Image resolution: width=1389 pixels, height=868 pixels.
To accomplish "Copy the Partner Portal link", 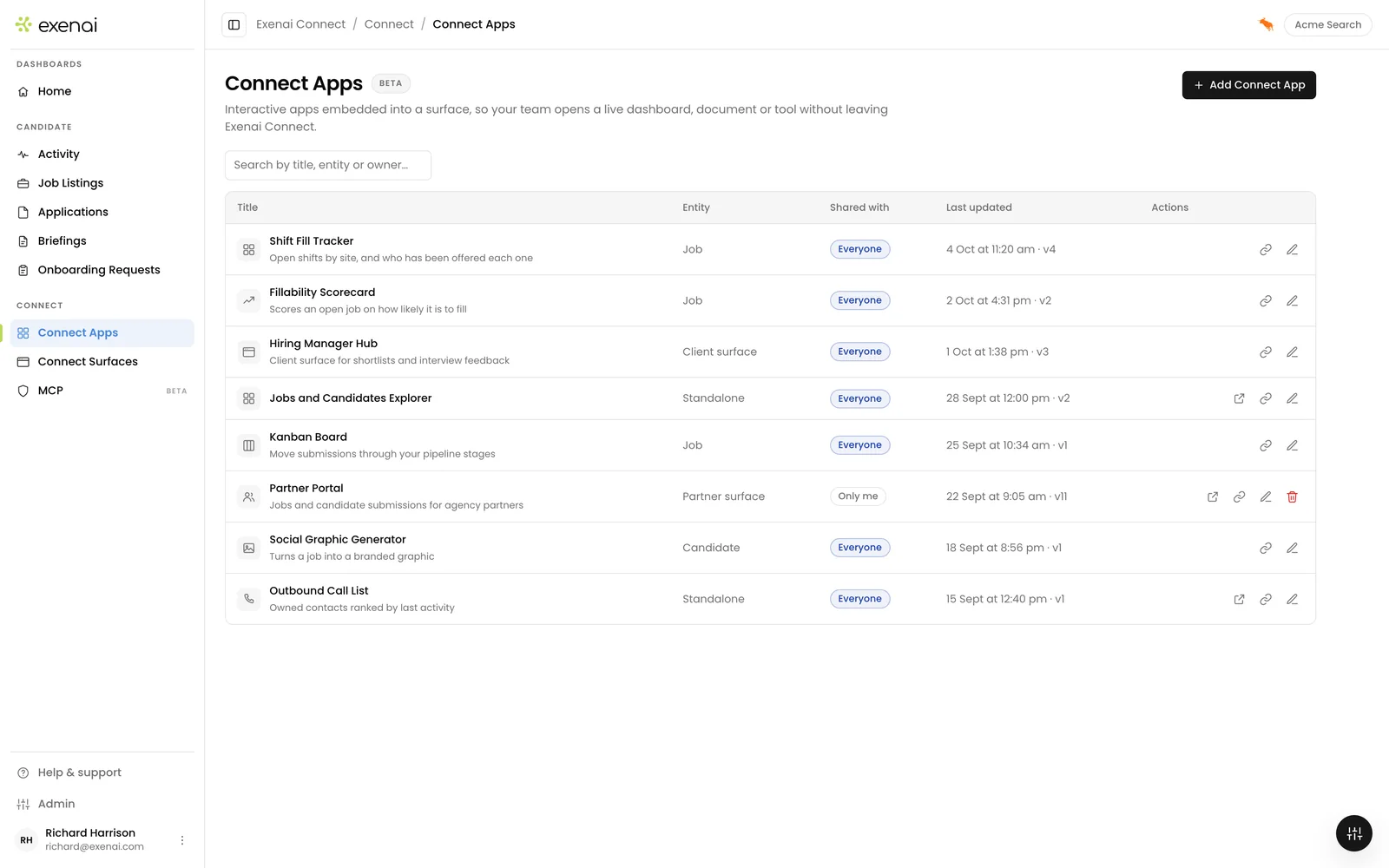I will (1239, 496).
